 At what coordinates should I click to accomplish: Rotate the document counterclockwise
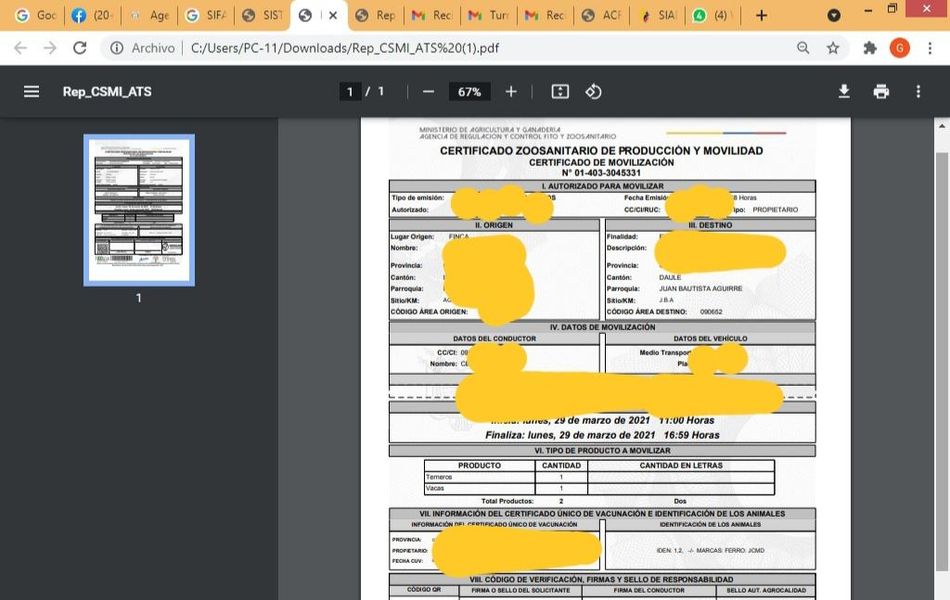pyautogui.click(x=593, y=91)
